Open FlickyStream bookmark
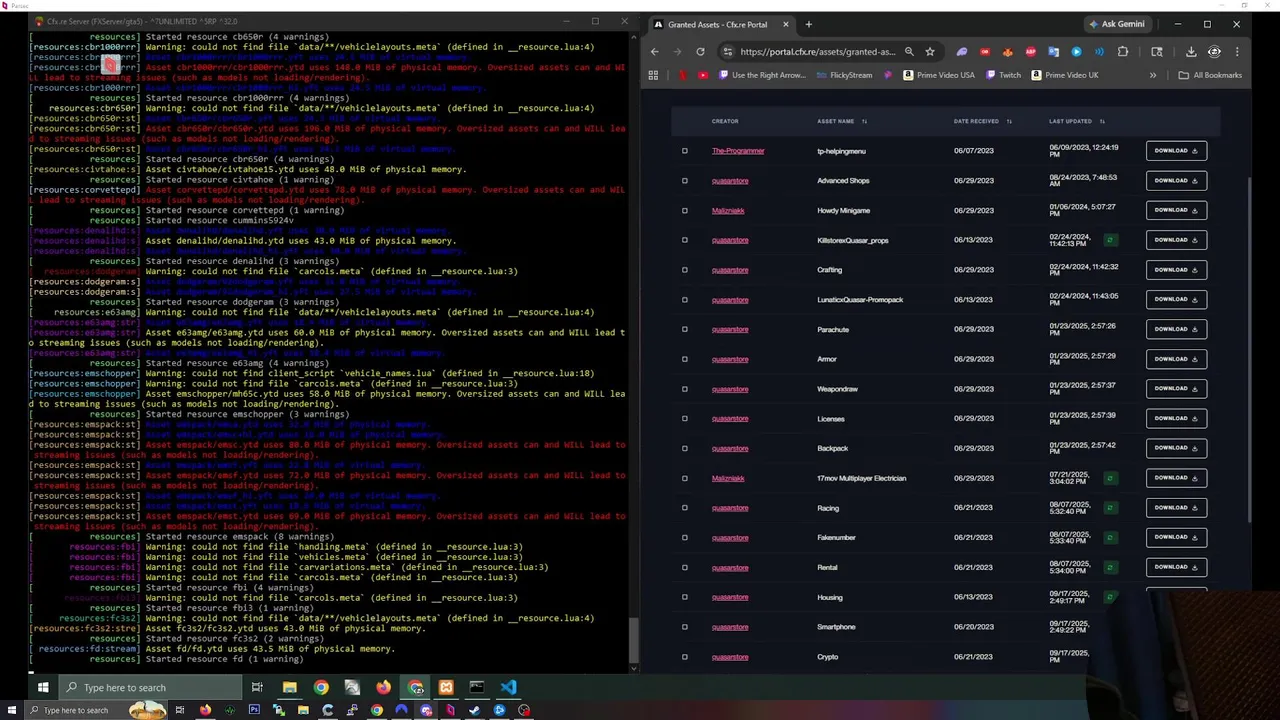The width and height of the screenshot is (1280, 720). coord(844,75)
